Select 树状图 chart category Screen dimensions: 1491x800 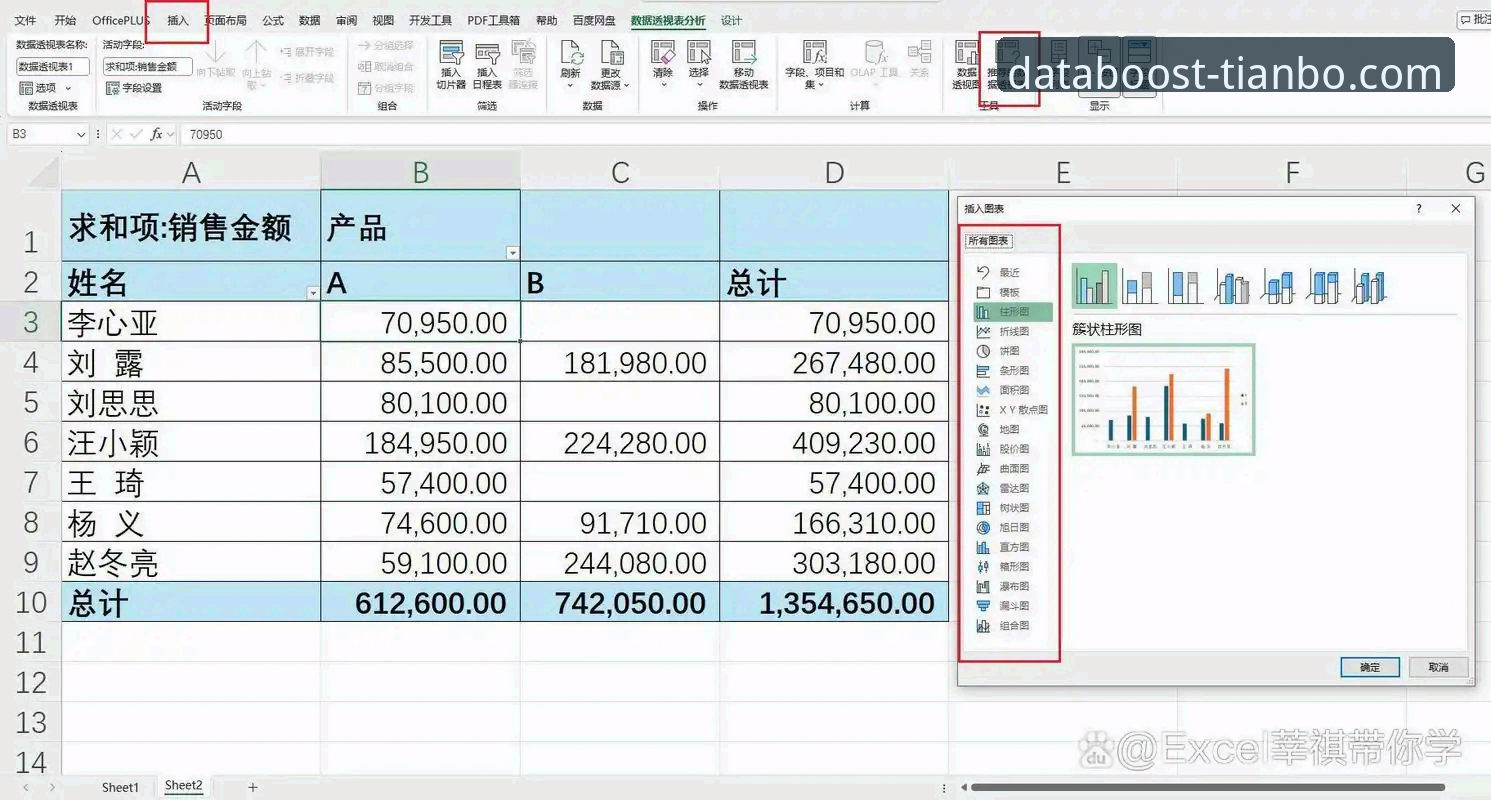click(1012, 508)
